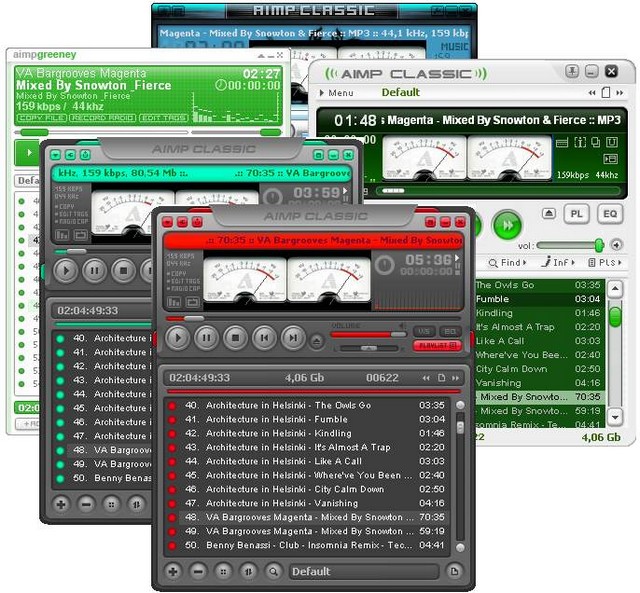The height and width of the screenshot is (593, 640).
Task: Open the Find dropdown in white AIMP window
Action: (x=508, y=263)
